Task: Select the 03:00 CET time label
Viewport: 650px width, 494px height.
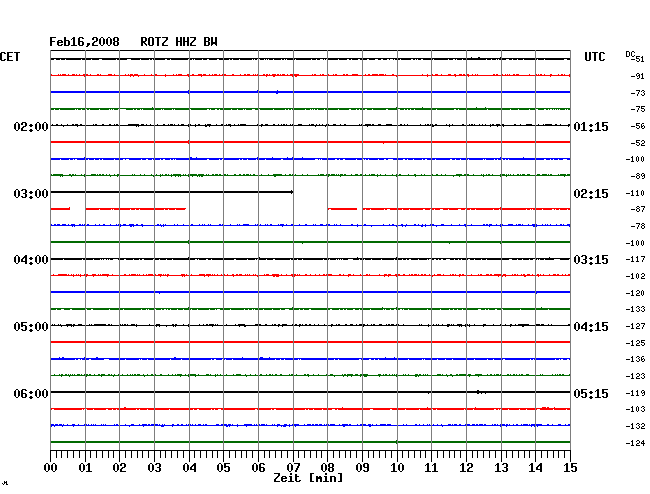Action: pyautogui.click(x=31, y=194)
